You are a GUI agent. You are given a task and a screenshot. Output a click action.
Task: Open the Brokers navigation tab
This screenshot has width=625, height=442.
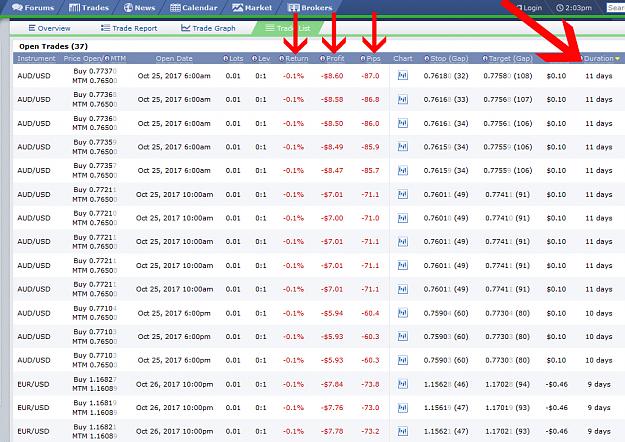[x=310, y=8]
